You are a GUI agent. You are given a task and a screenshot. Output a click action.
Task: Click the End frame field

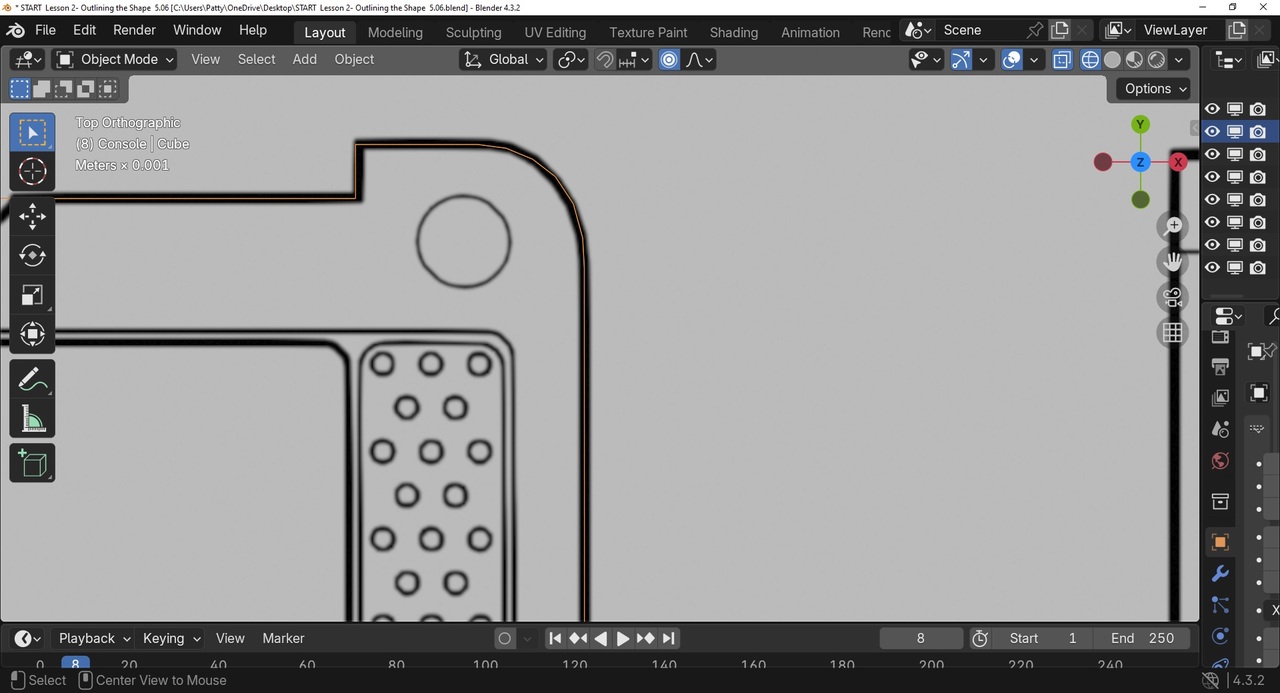pyautogui.click(x=1142, y=638)
